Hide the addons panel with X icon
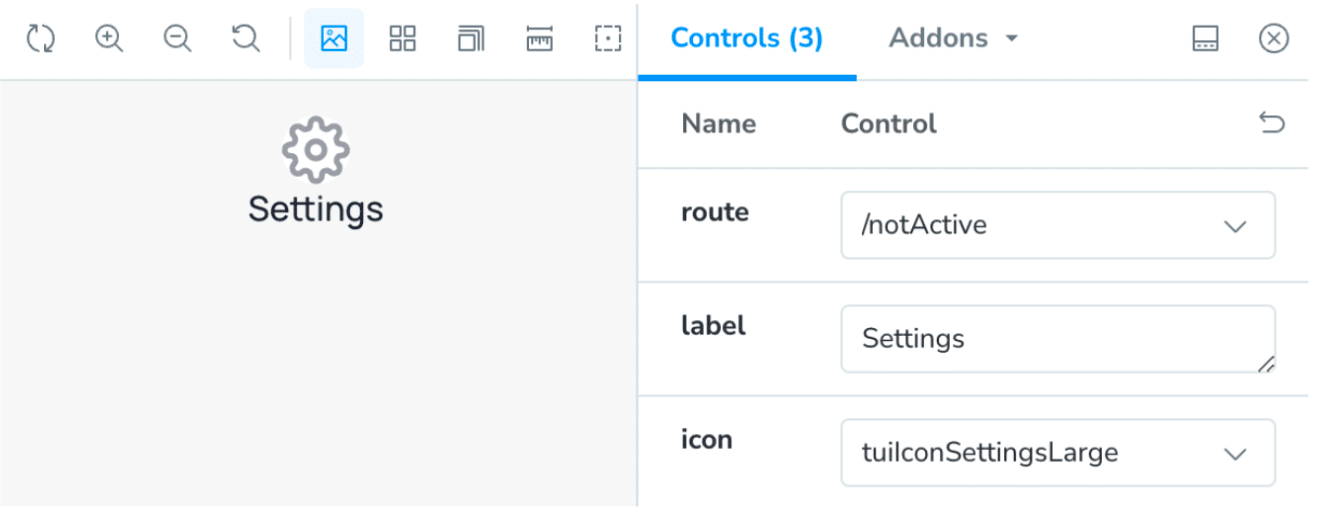1333x522 pixels. click(1273, 39)
